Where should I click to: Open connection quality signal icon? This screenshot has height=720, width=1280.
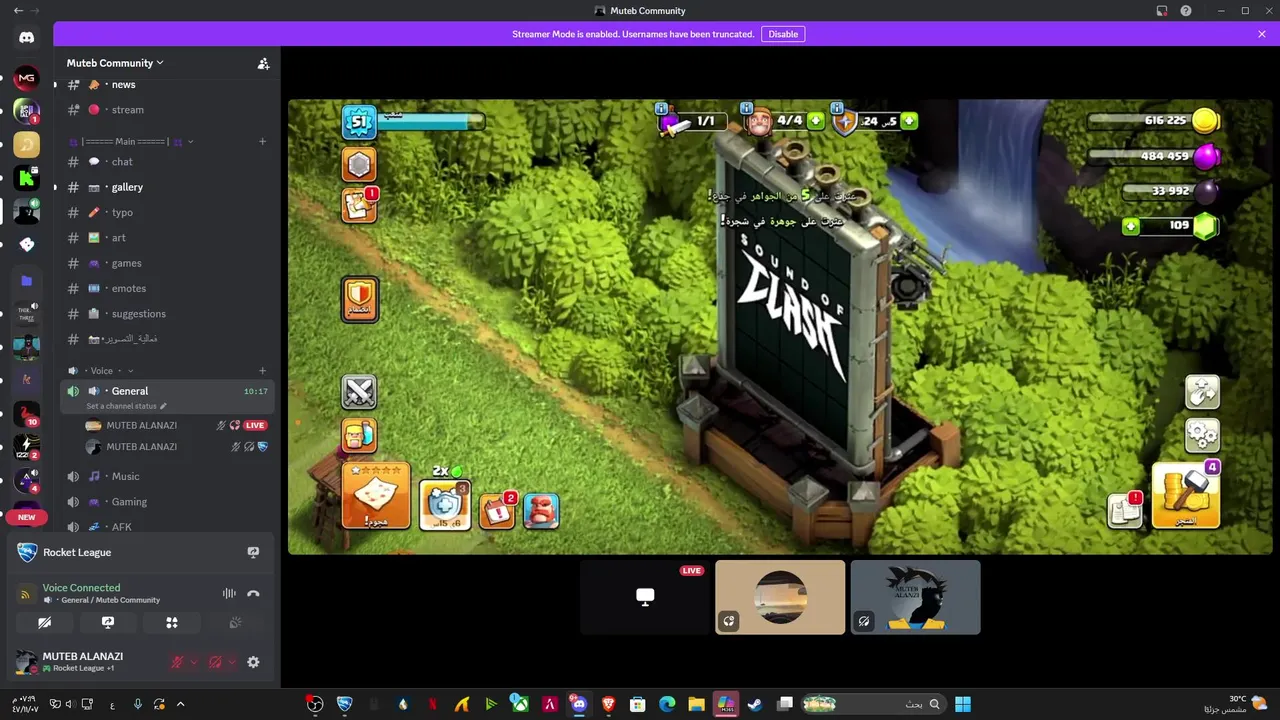tap(27, 594)
